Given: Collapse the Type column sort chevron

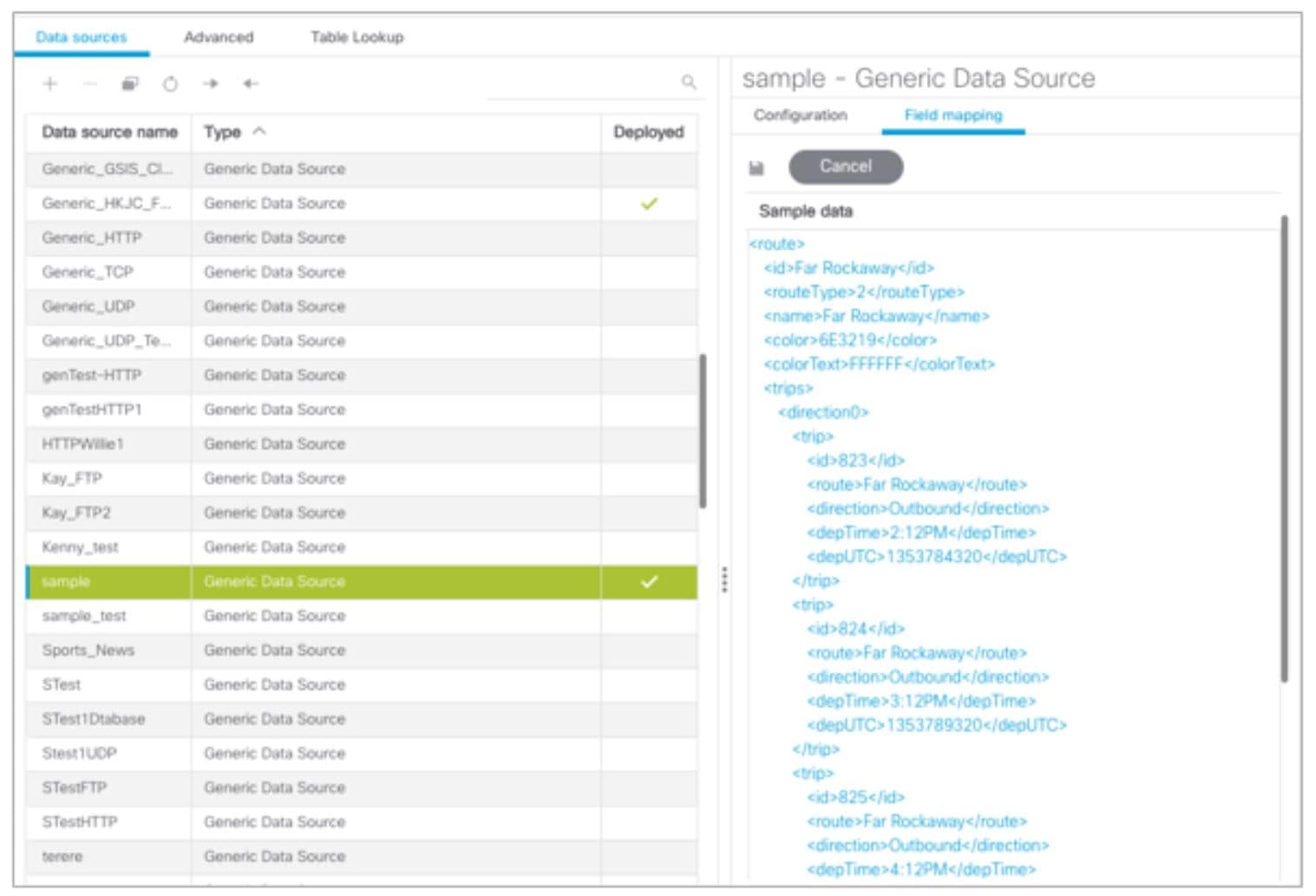Looking at the screenshot, I should point(257,131).
